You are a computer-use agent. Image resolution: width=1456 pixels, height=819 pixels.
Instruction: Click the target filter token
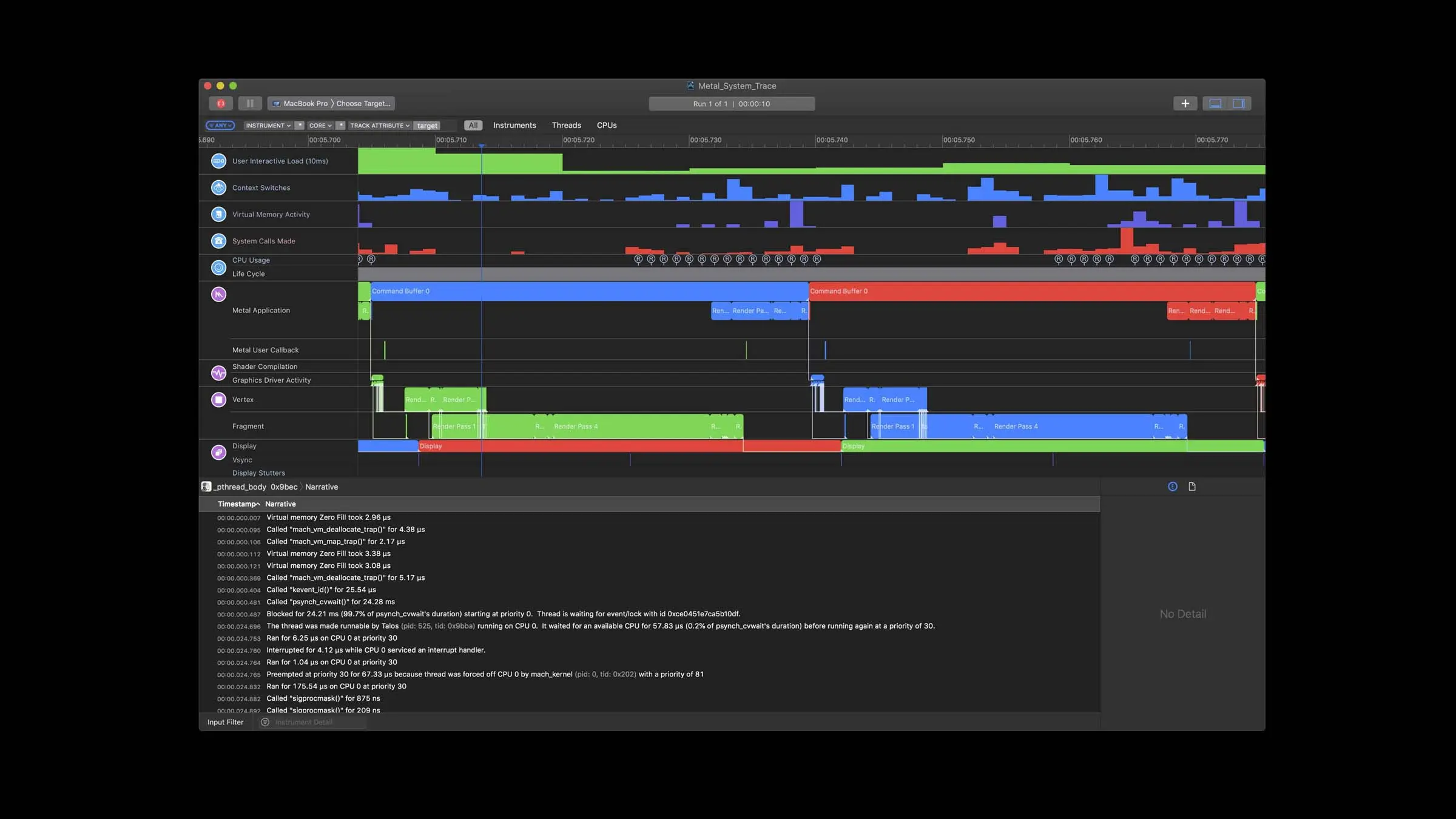click(427, 126)
